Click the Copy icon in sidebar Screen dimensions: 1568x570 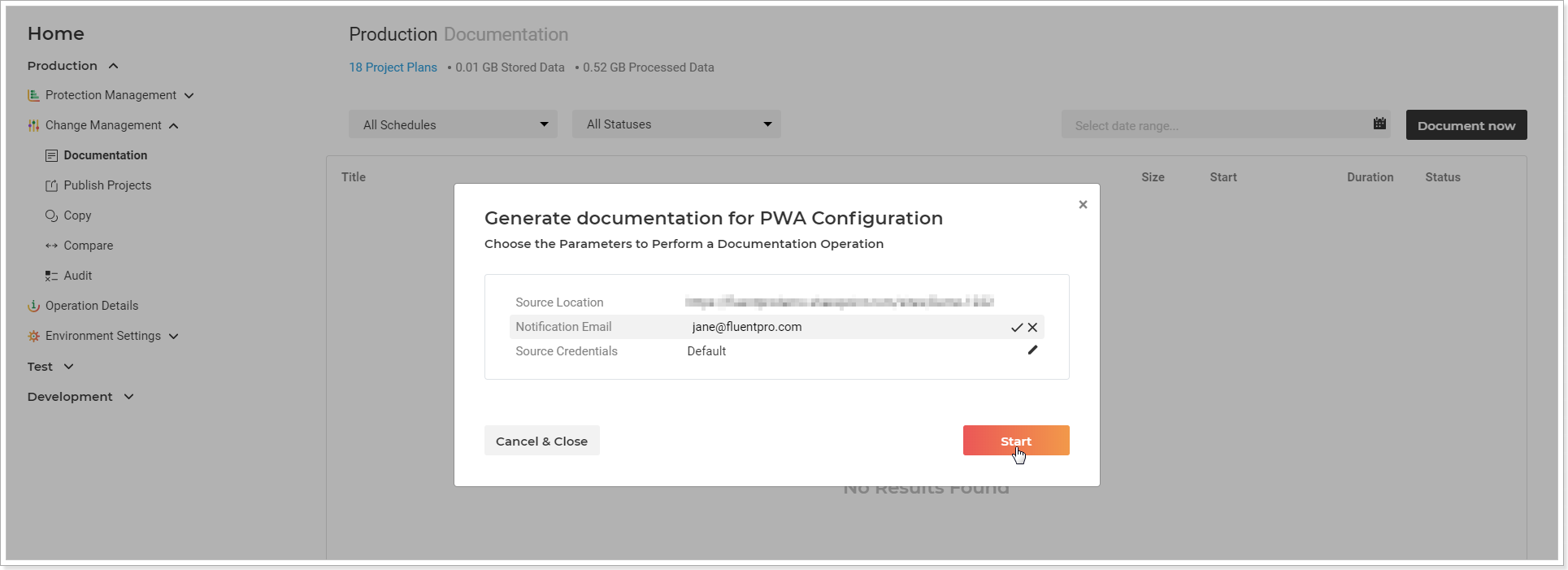click(52, 215)
